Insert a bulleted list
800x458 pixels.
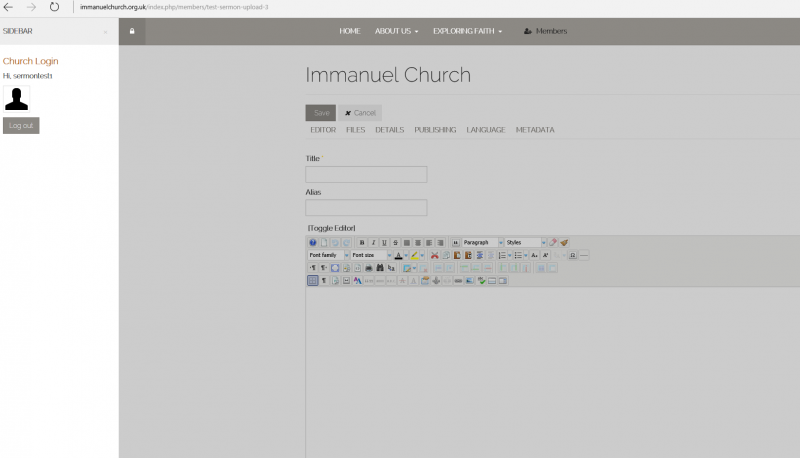(x=518, y=255)
